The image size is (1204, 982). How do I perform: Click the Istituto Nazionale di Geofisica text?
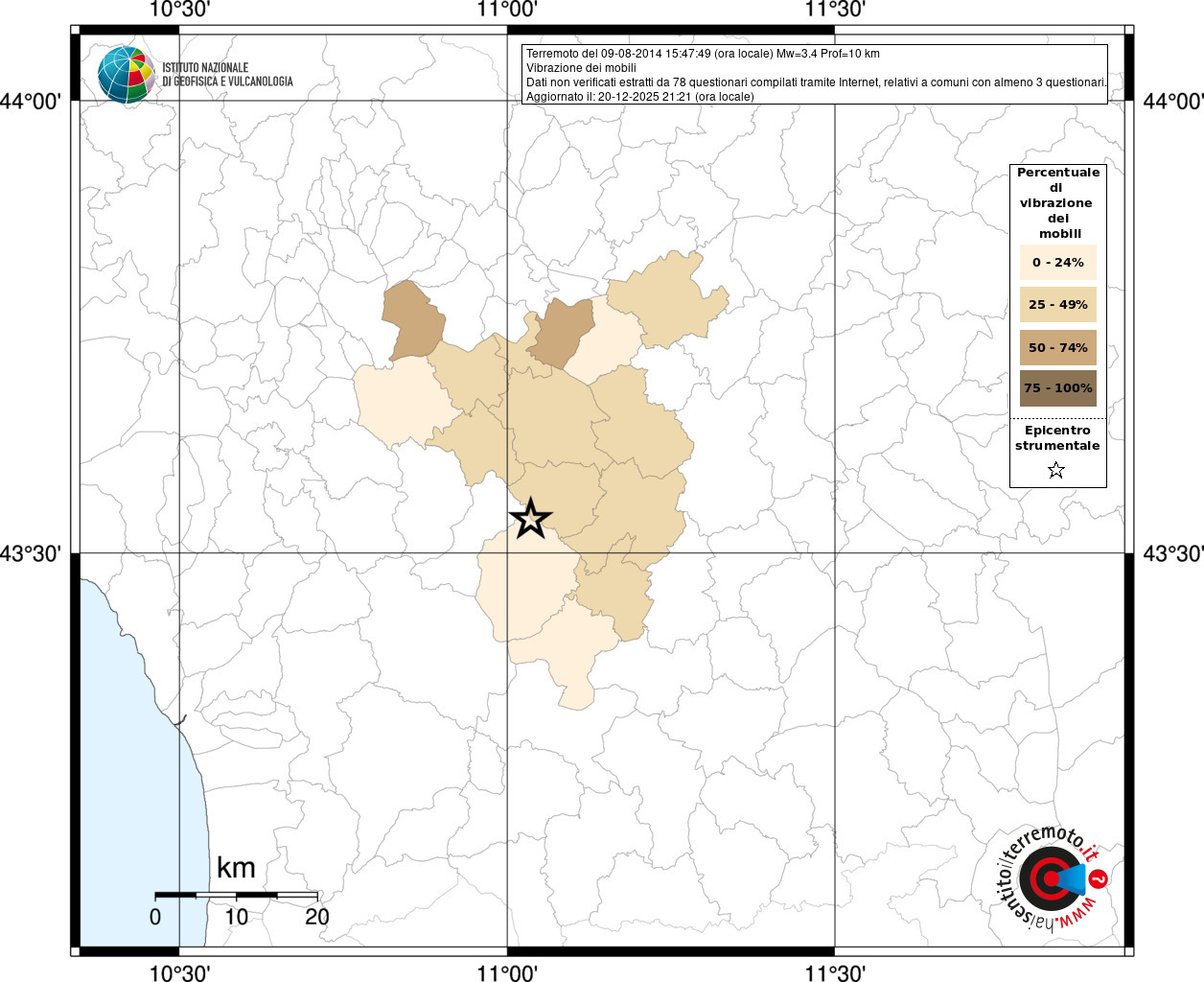point(227,75)
